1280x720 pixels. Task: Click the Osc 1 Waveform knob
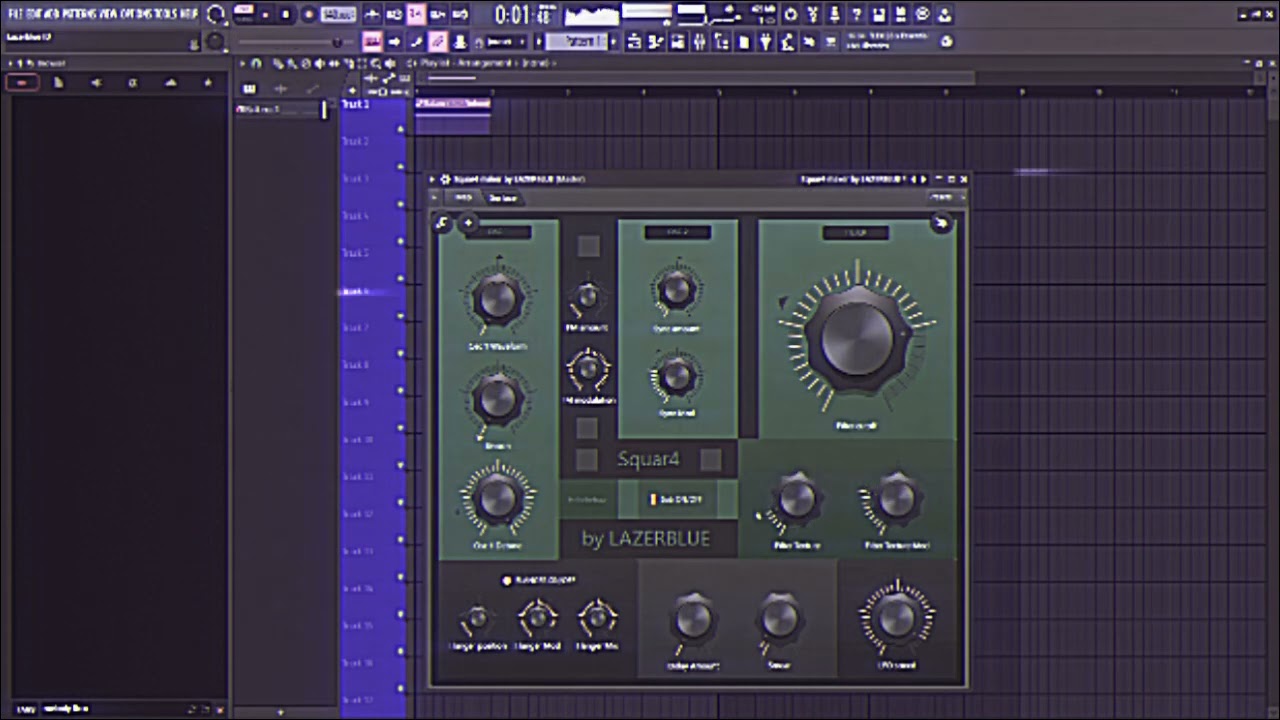tap(497, 298)
